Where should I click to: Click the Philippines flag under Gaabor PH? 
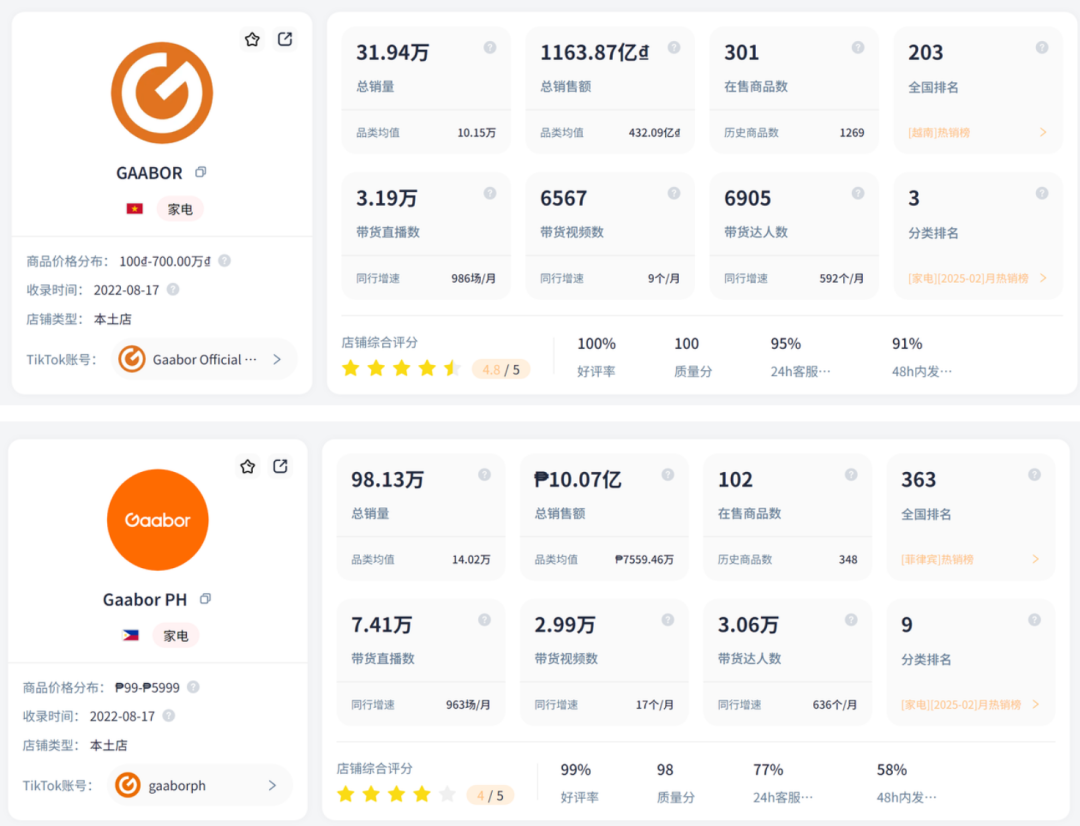[x=130, y=635]
